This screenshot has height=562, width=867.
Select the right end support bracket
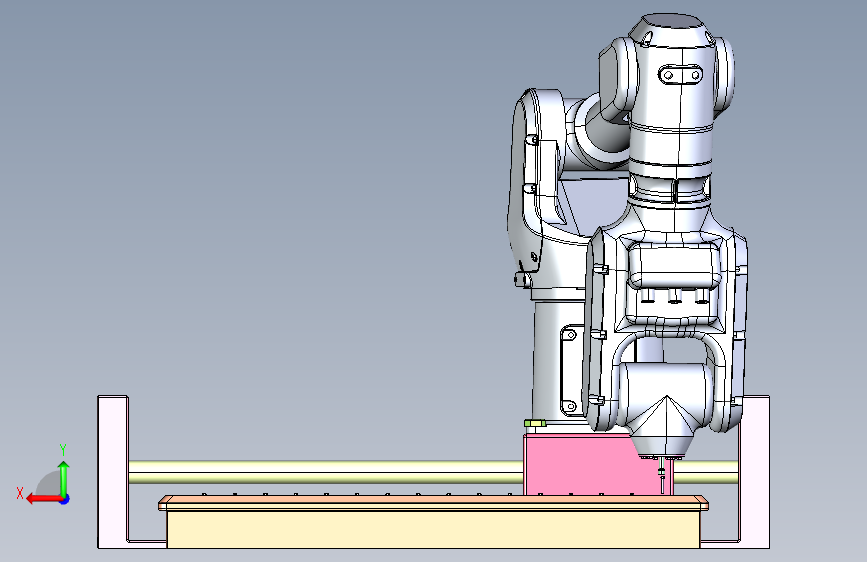tap(754, 472)
